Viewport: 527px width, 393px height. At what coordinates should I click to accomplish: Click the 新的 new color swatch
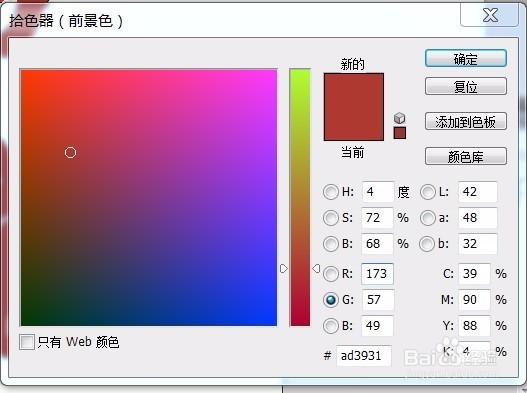354,90
